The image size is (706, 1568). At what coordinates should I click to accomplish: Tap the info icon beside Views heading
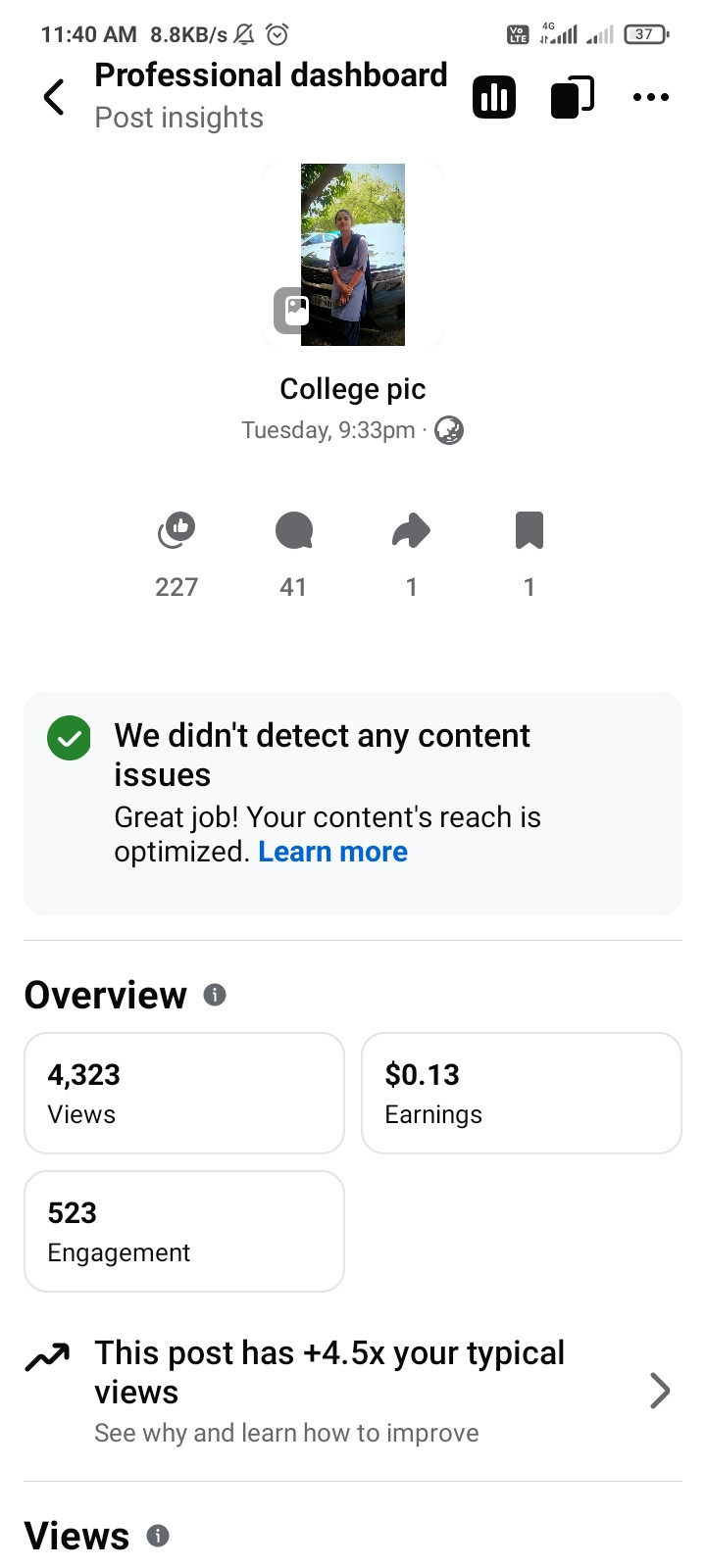click(x=158, y=1536)
